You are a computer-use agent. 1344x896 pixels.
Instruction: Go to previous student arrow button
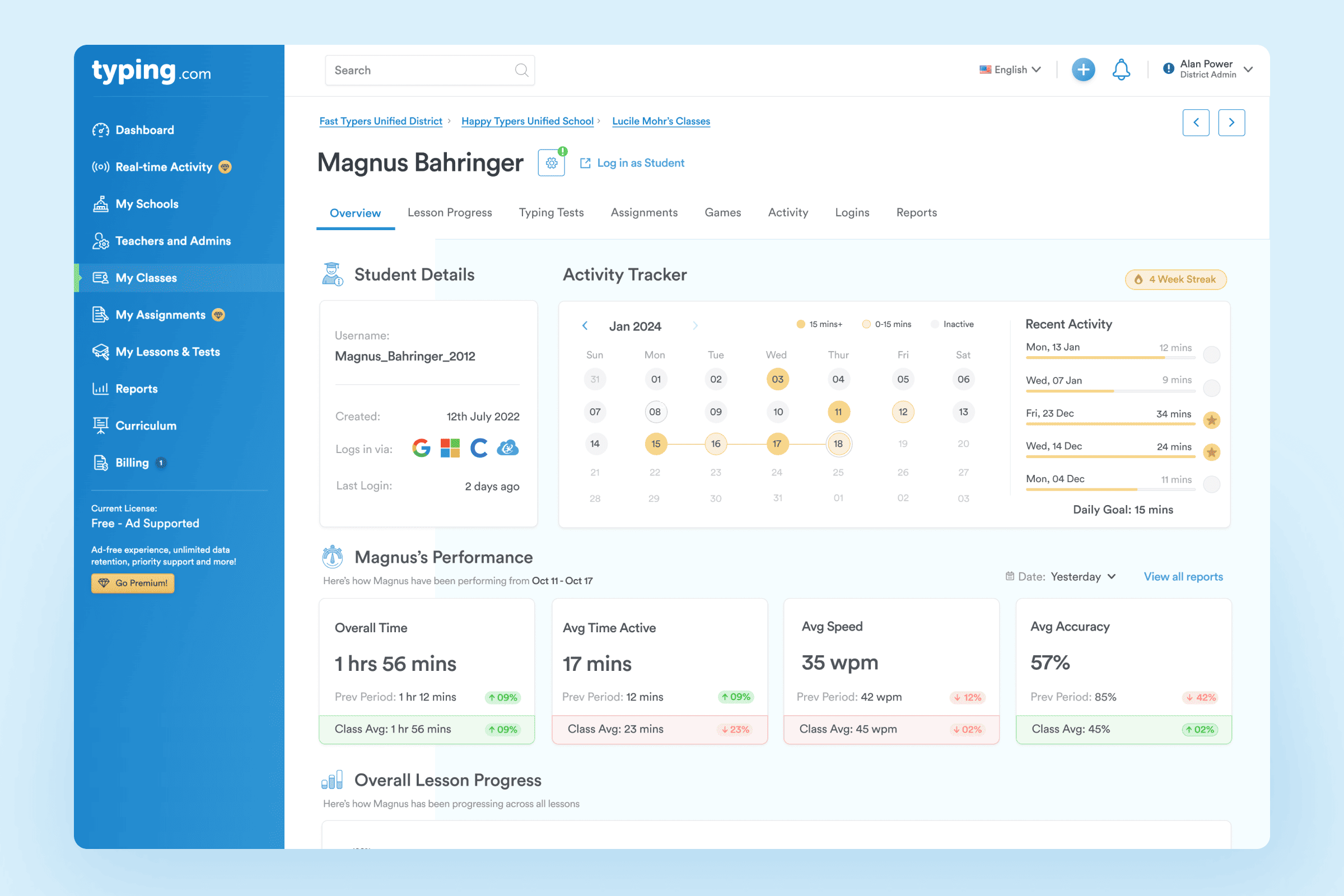(x=1196, y=122)
